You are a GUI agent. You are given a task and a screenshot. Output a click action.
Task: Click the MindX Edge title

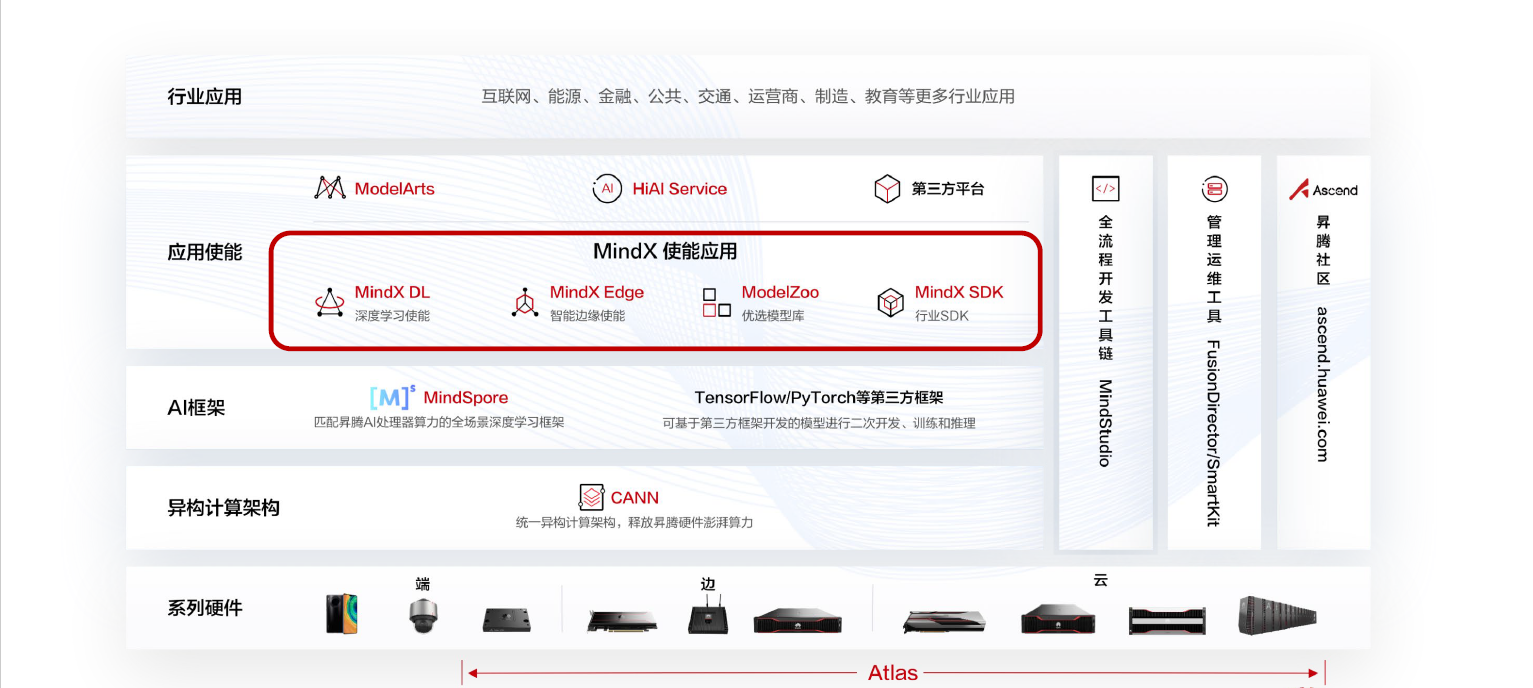click(597, 293)
